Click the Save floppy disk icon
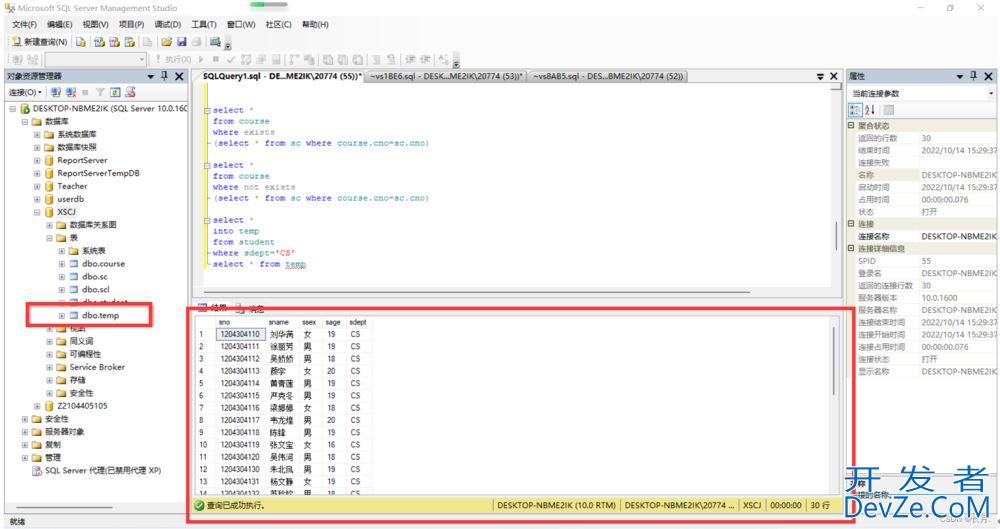This screenshot has height=529, width=1000. click(x=182, y=41)
